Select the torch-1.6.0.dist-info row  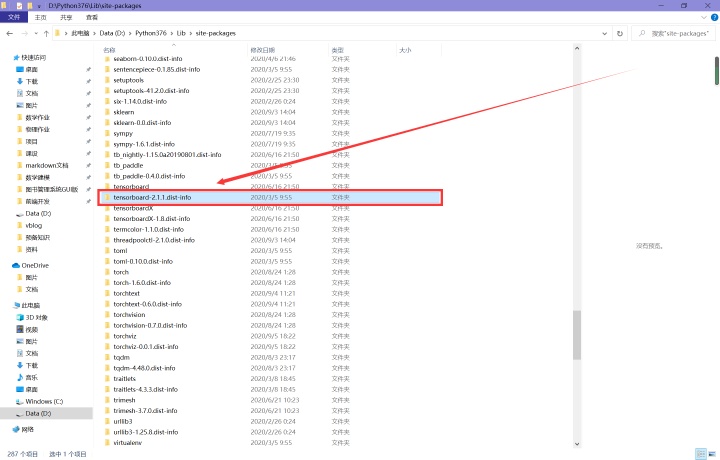pyautogui.click(x=270, y=283)
